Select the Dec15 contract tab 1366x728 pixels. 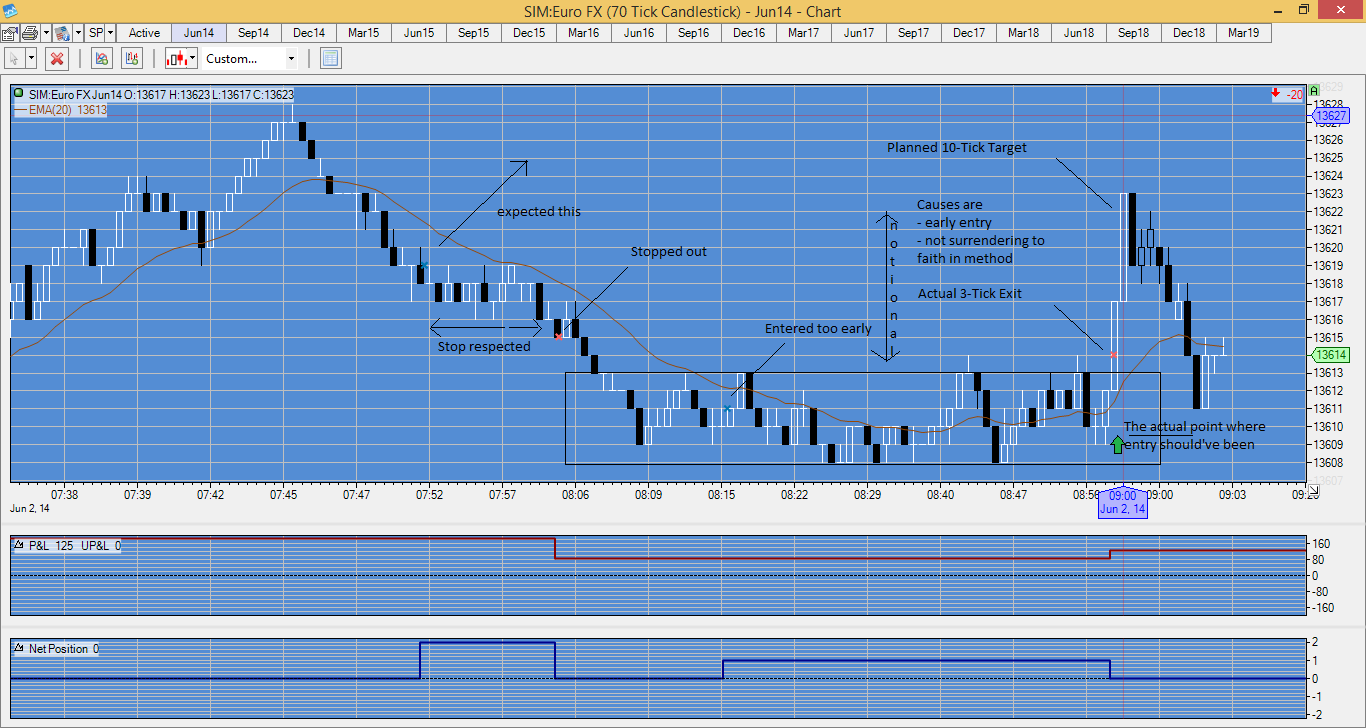529,33
